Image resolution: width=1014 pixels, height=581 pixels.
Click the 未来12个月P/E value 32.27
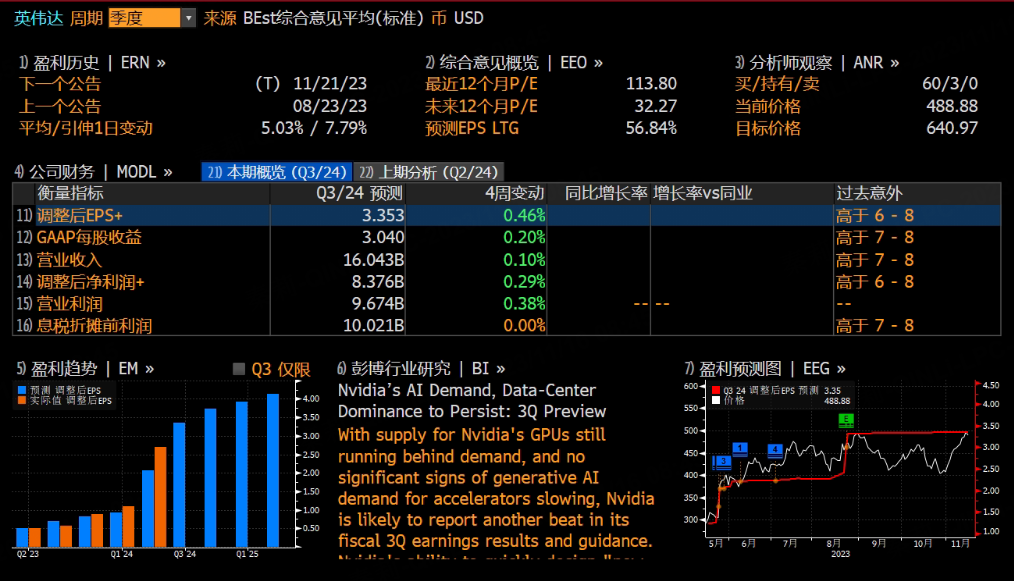(656, 106)
